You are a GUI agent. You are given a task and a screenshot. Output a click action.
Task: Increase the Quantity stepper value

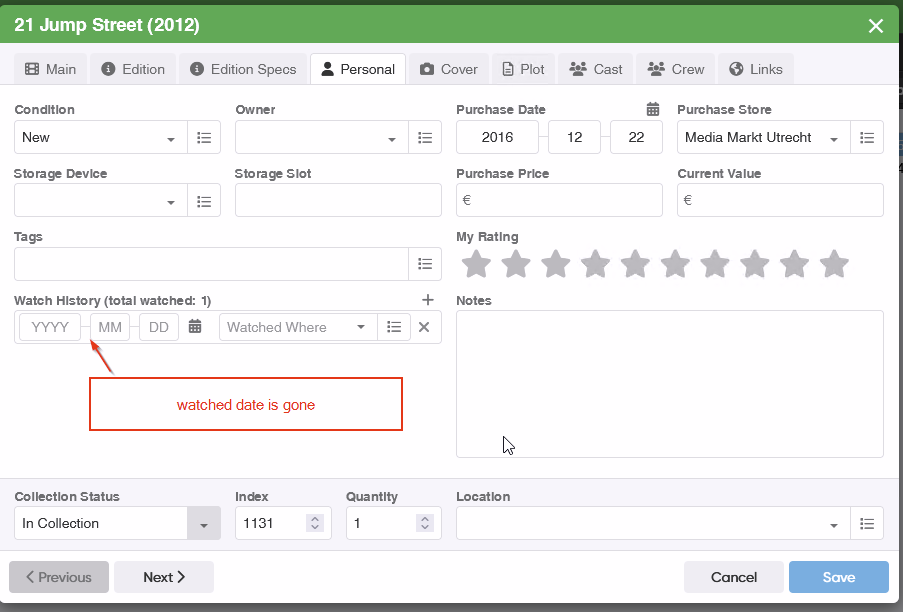[425, 519]
